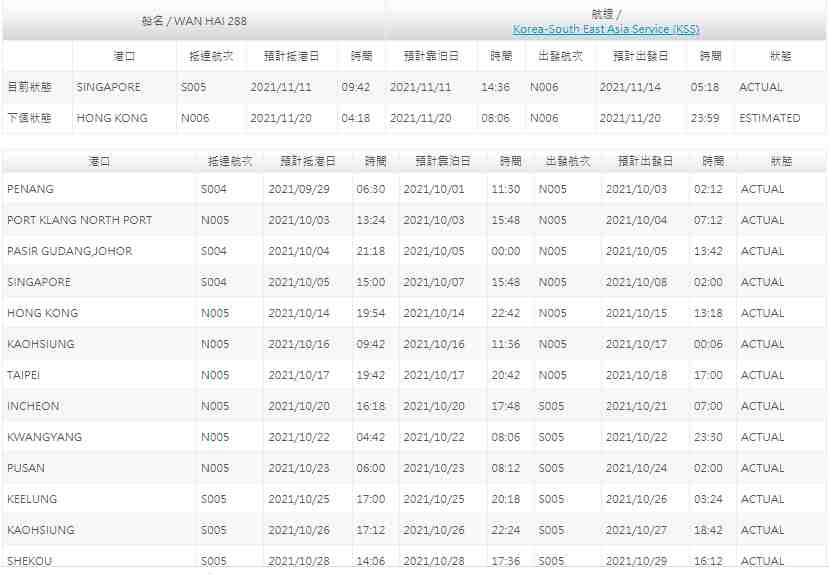Select the TAIPEI port row
The image size is (830, 575).
[414, 375]
